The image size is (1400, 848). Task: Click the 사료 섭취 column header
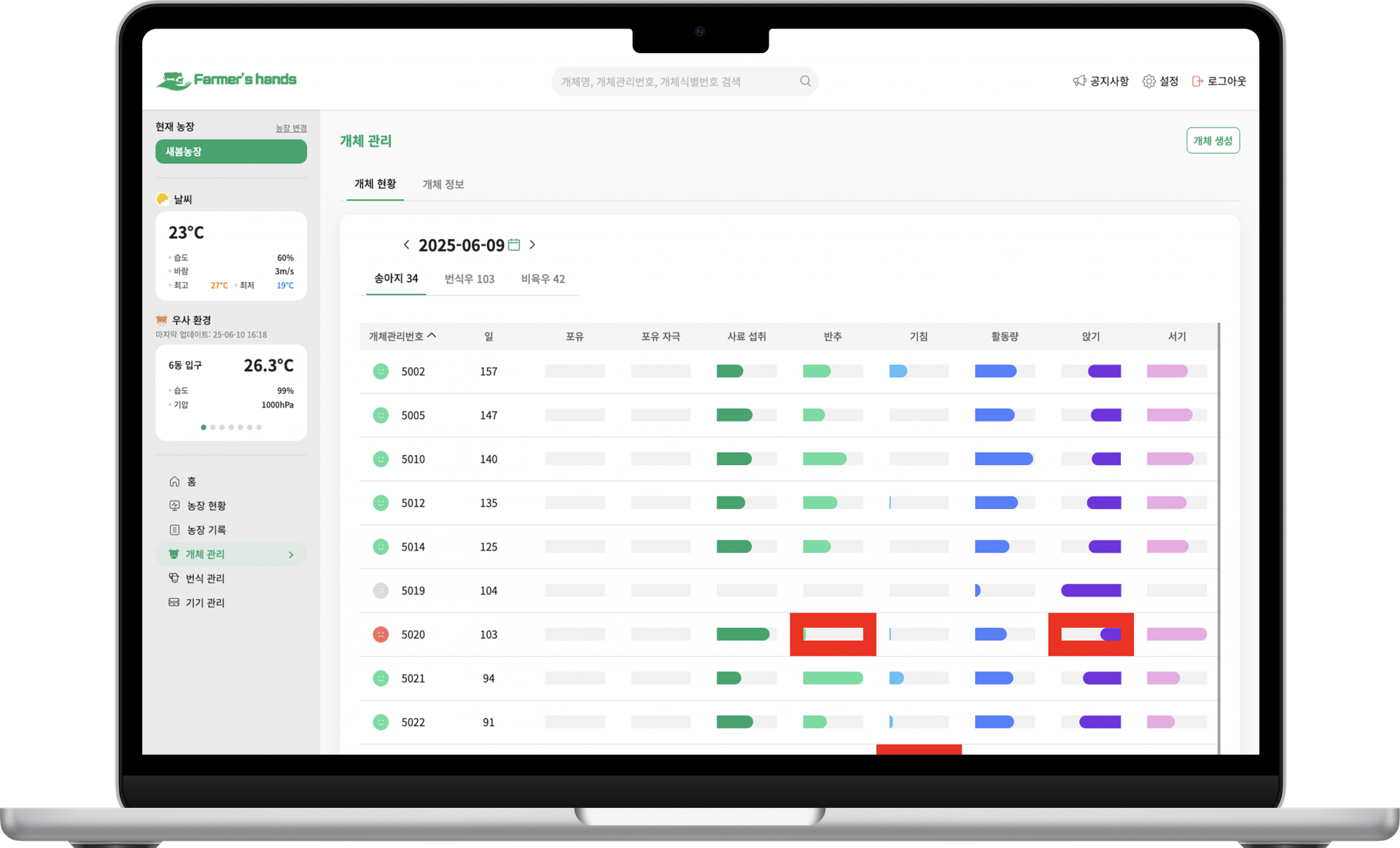pos(747,336)
